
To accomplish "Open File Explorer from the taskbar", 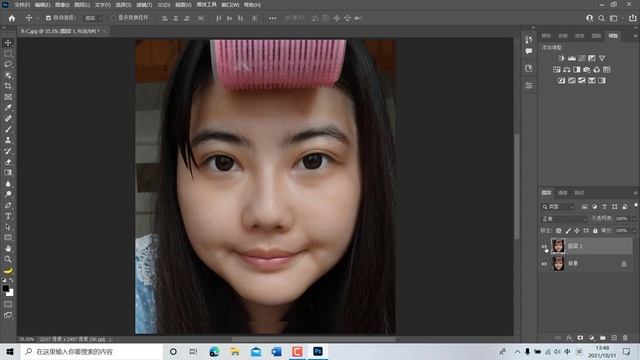I will tap(235, 351).
